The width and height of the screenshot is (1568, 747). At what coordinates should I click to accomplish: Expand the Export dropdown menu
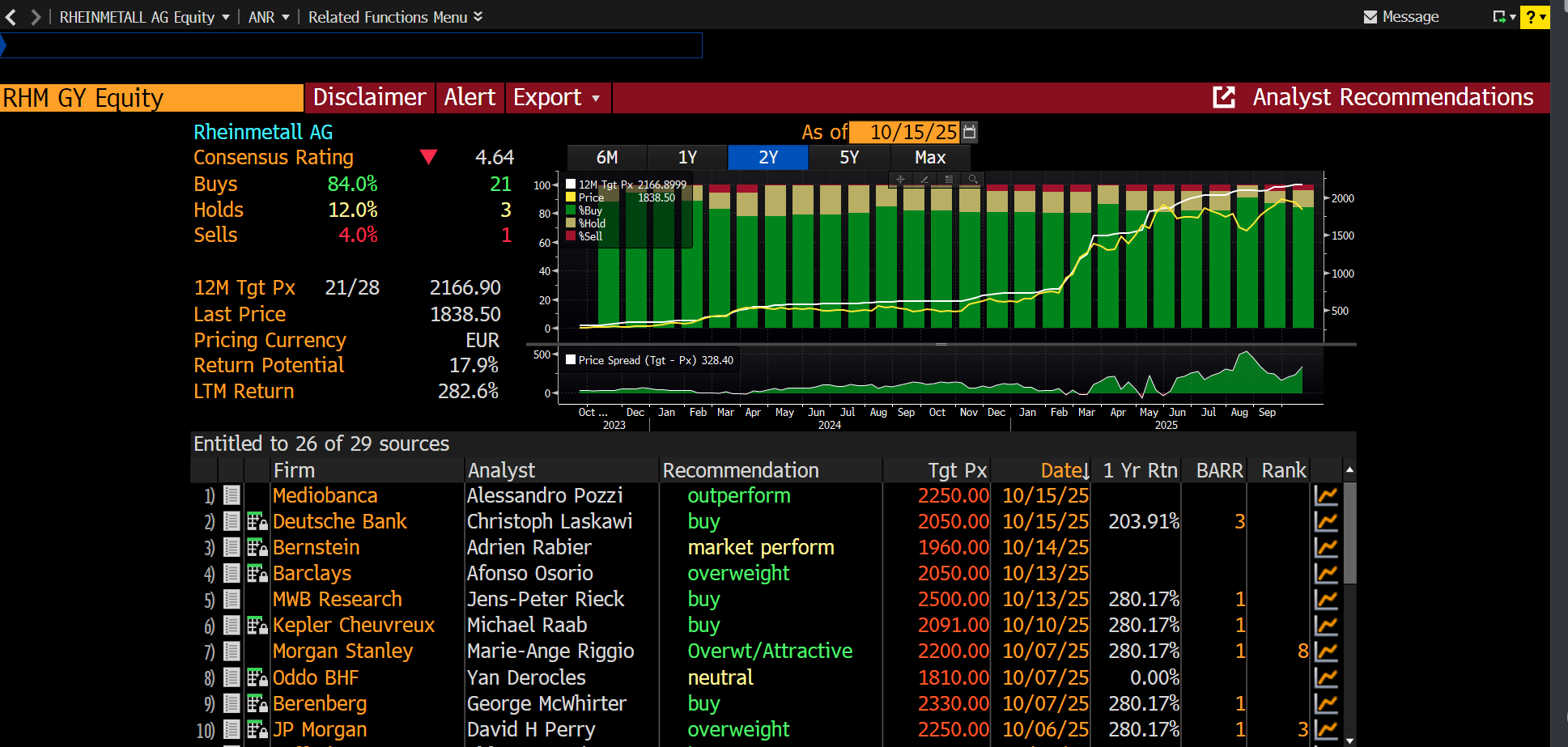pos(557,98)
